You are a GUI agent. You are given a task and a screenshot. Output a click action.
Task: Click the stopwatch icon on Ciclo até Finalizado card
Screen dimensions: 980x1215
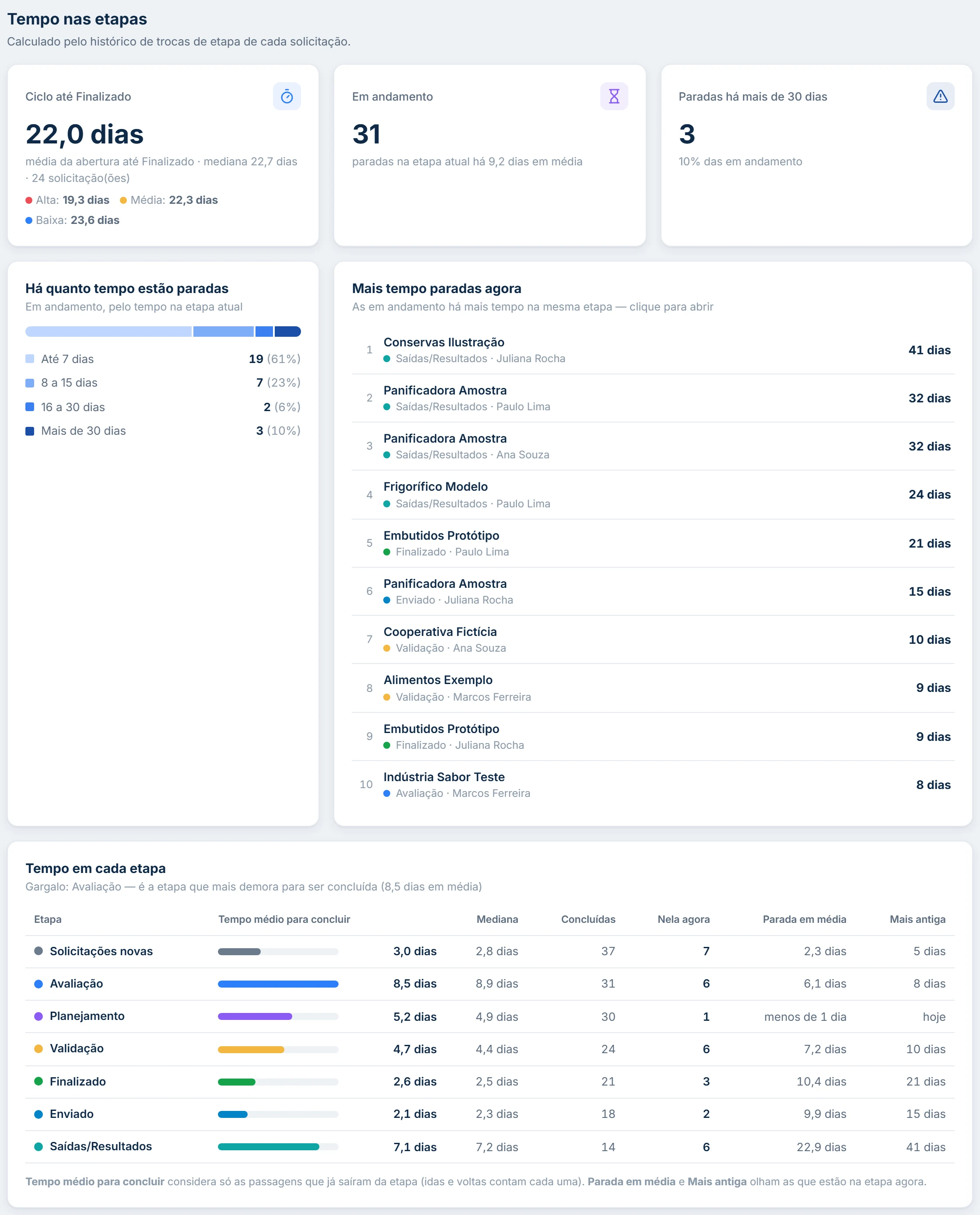(x=287, y=97)
